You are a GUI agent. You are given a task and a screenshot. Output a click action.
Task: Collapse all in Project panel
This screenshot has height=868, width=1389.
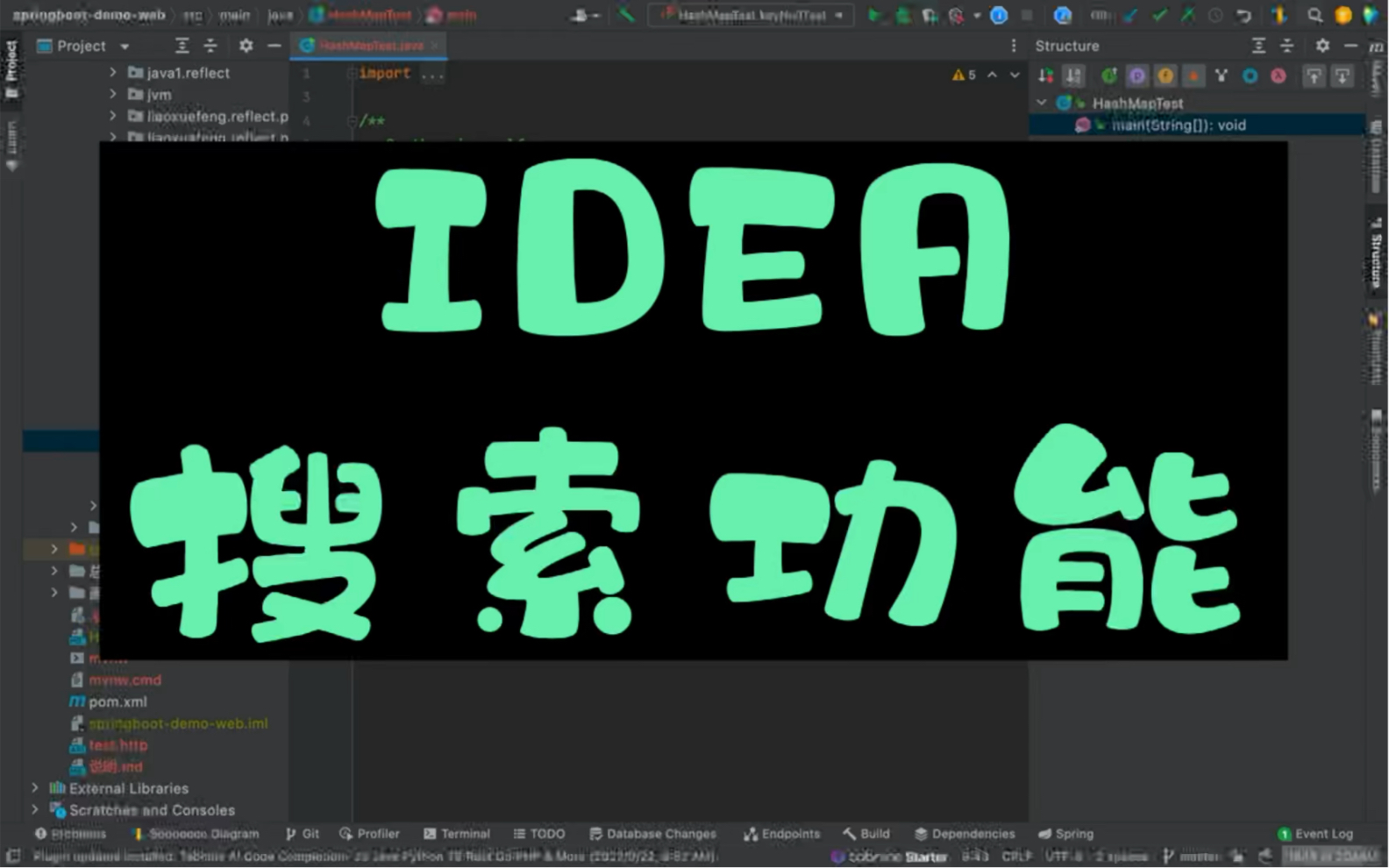(210, 46)
